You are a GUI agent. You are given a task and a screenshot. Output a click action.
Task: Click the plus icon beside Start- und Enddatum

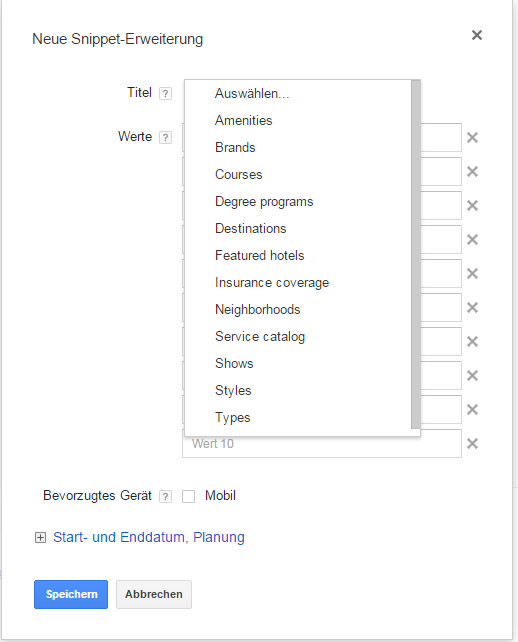coord(40,538)
